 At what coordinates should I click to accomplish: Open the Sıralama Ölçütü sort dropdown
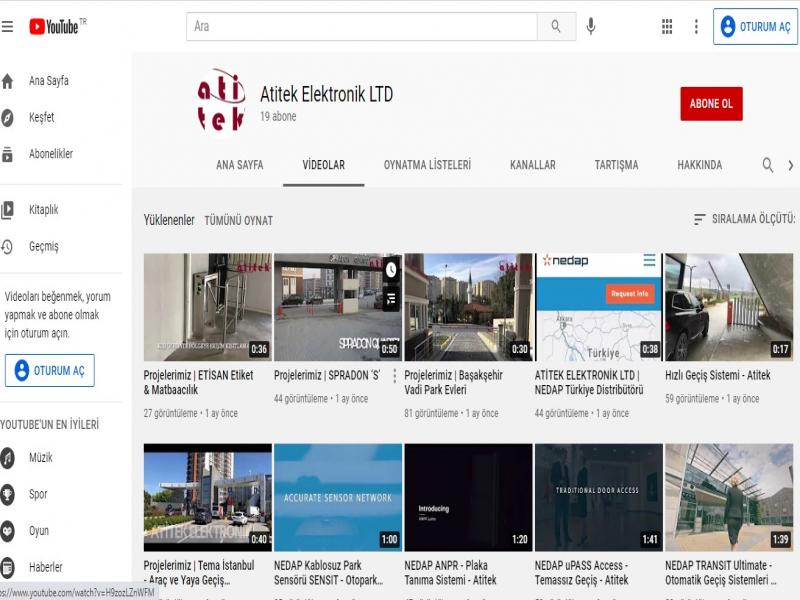pos(744,219)
